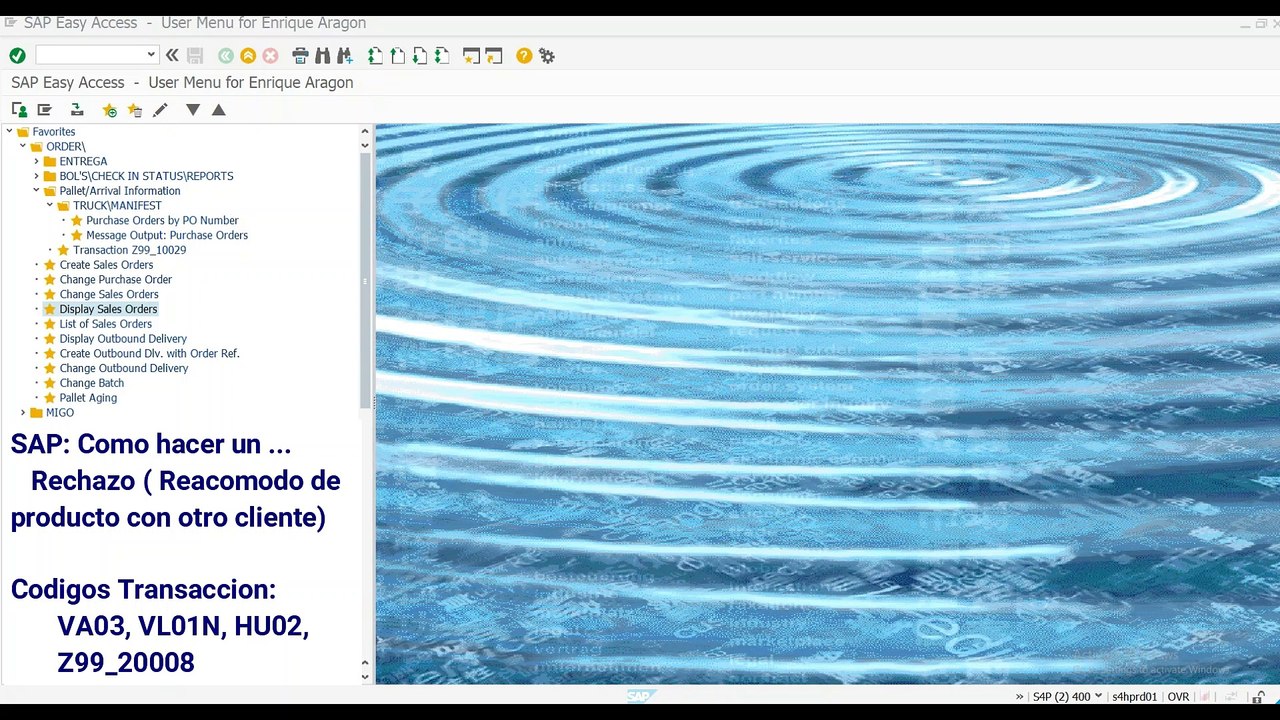The width and height of the screenshot is (1280, 720).
Task: Click Change Favorites pencil icon
Action: (160, 110)
